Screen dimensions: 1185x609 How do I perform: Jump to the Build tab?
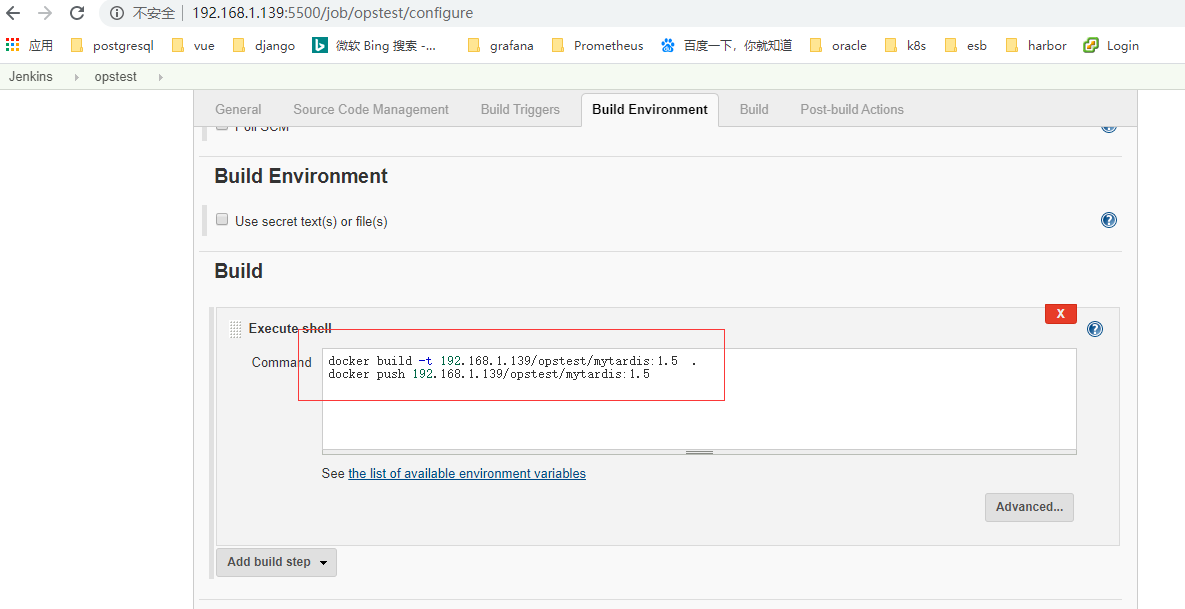754,110
